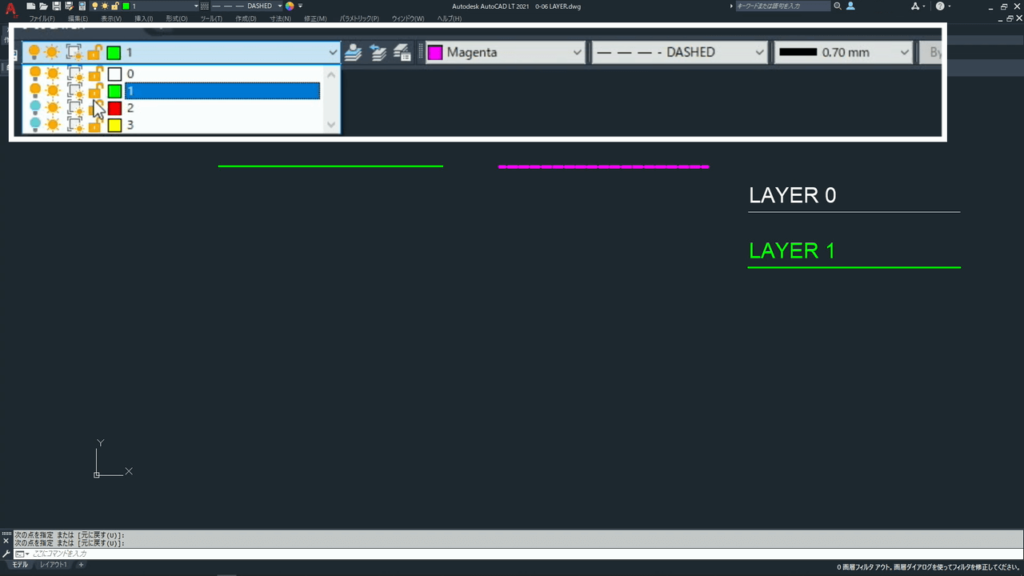Click the user sign-in icon
This screenshot has height=576, width=1024.
coord(850,6)
